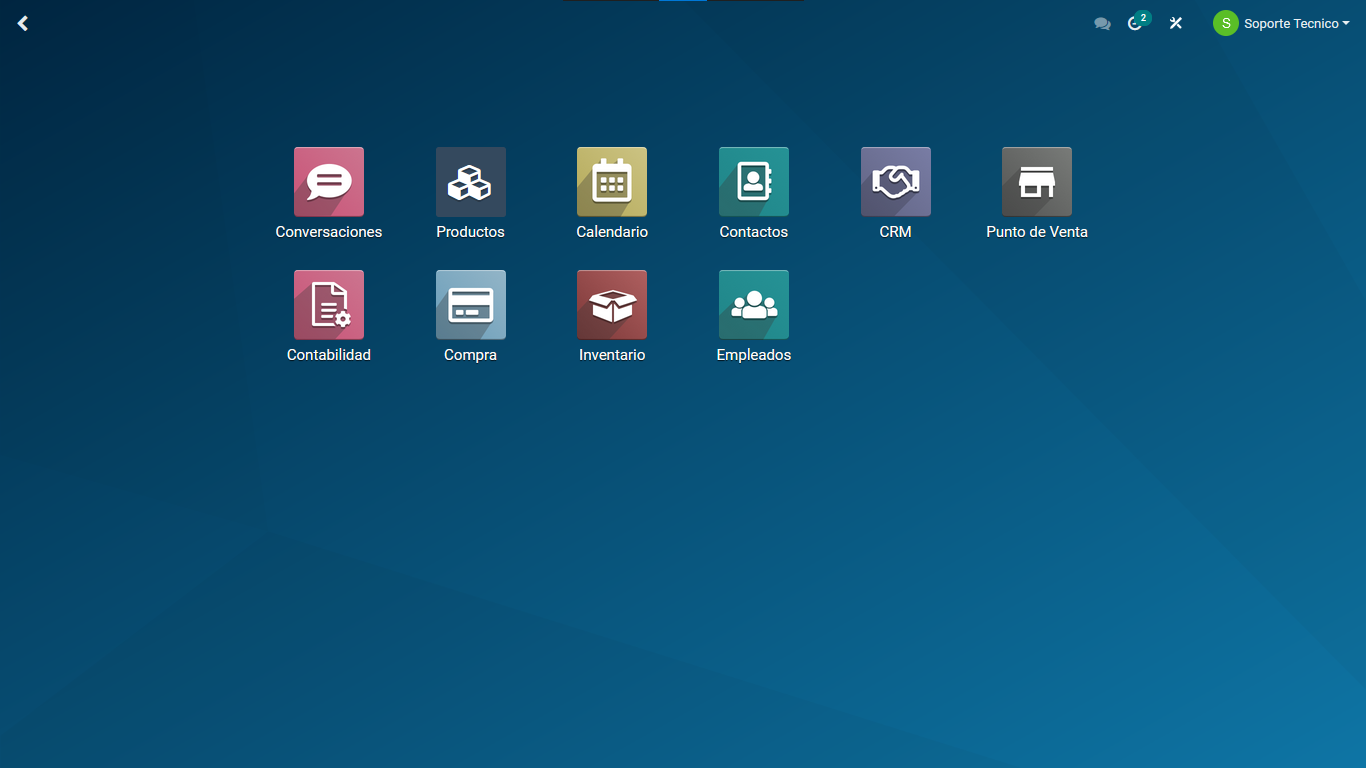The width and height of the screenshot is (1366, 768).
Task: Show pending activities with badge 2
Action: [1136, 23]
